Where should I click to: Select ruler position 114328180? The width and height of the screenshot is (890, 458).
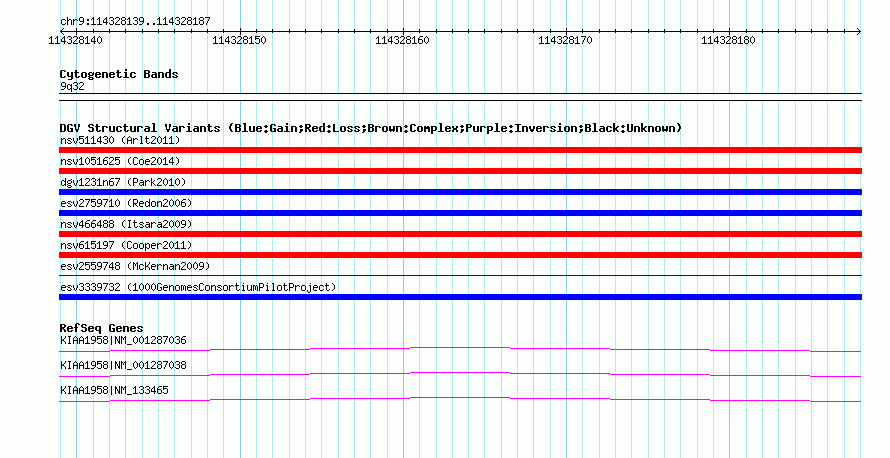(728, 40)
